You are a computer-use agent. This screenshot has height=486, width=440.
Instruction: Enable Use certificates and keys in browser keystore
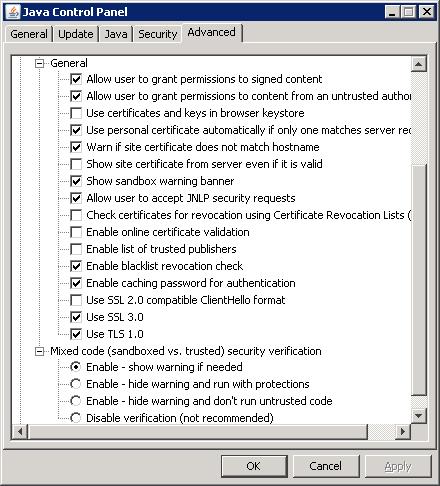tap(76, 113)
